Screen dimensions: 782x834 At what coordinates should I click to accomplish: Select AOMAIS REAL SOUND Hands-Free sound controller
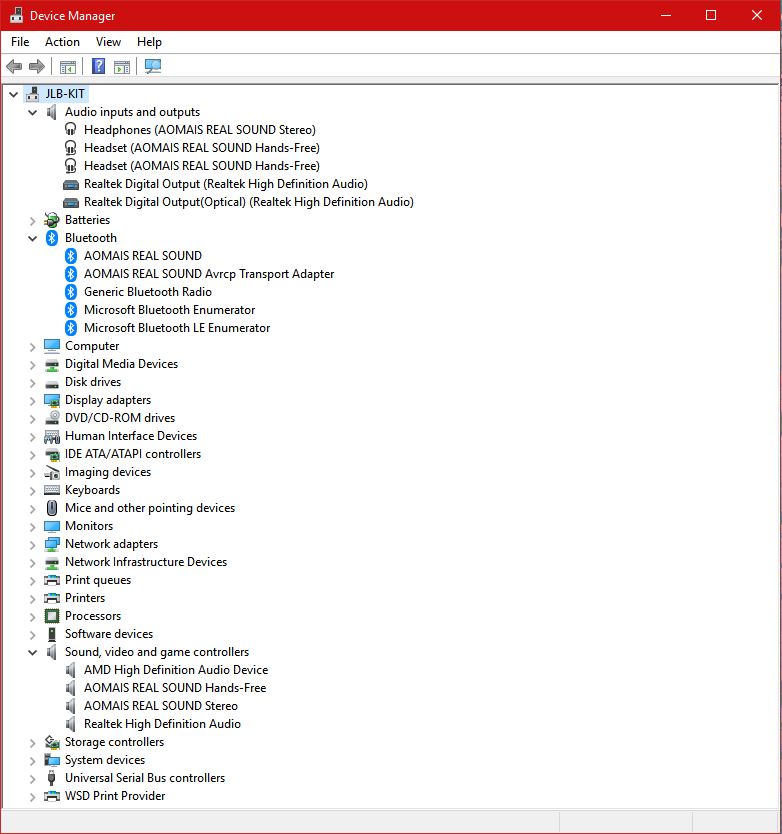[175, 688]
